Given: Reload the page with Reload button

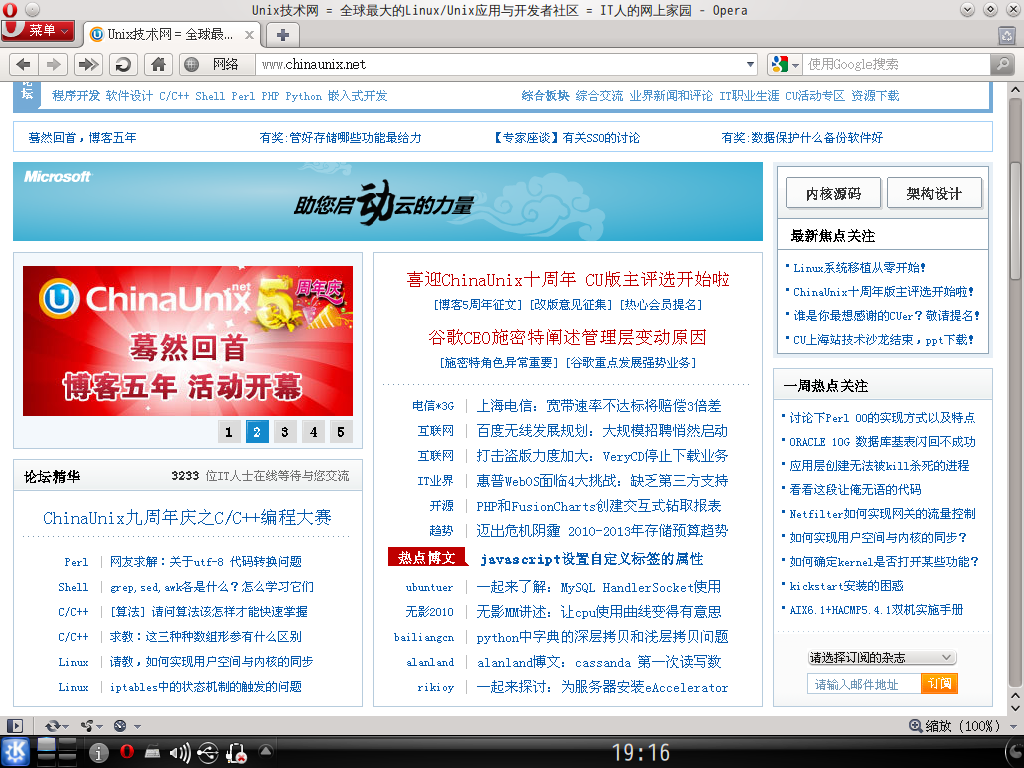Looking at the screenshot, I should point(123,64).
